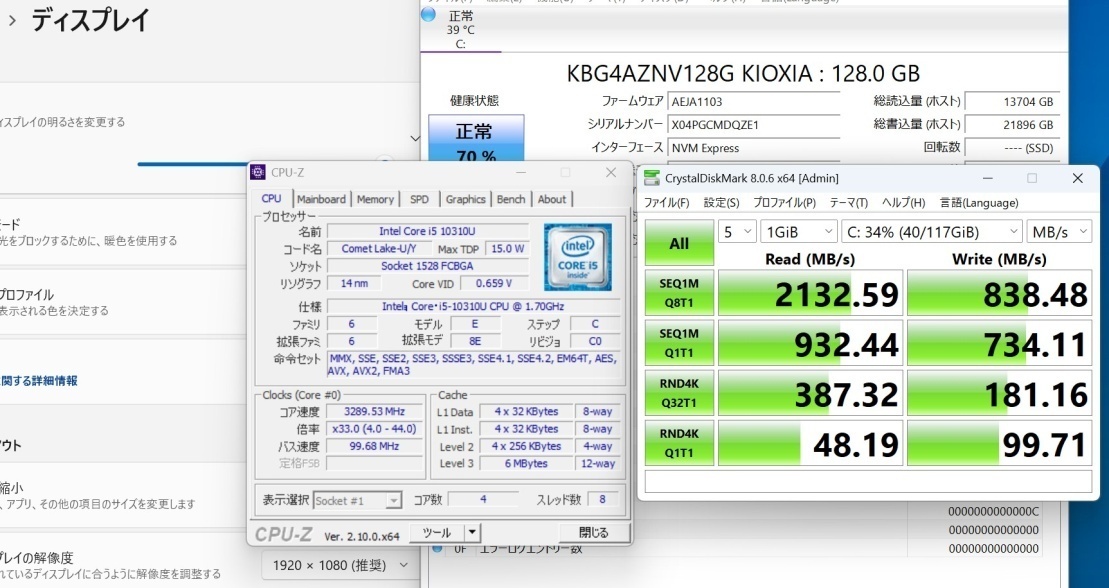This screenshot has height=588, width=1109.
Task: Run the SEQ1M Q8T1 disk benchmark
Action: 681,293
